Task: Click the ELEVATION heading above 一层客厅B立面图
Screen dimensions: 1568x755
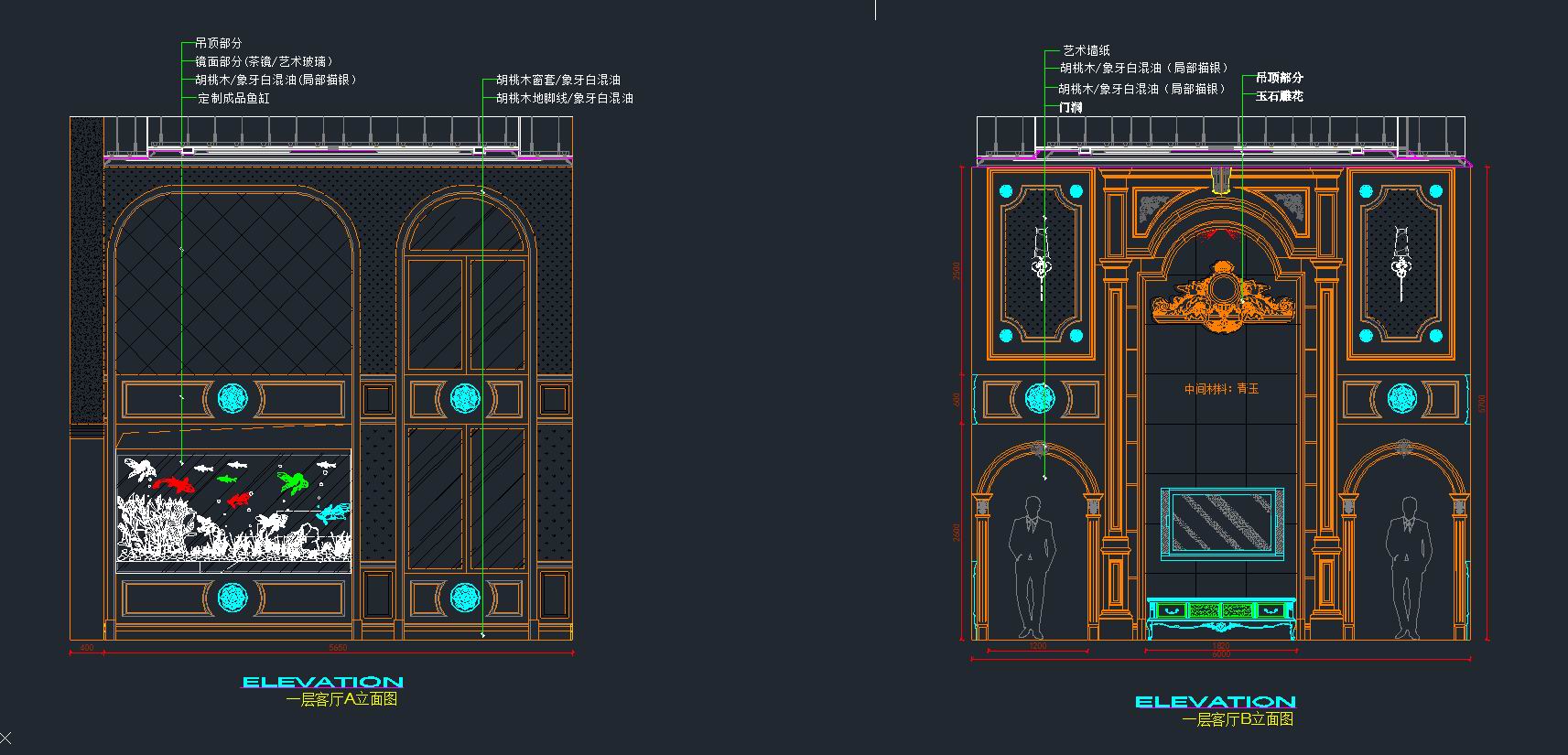Action: tap(1216, 702)
